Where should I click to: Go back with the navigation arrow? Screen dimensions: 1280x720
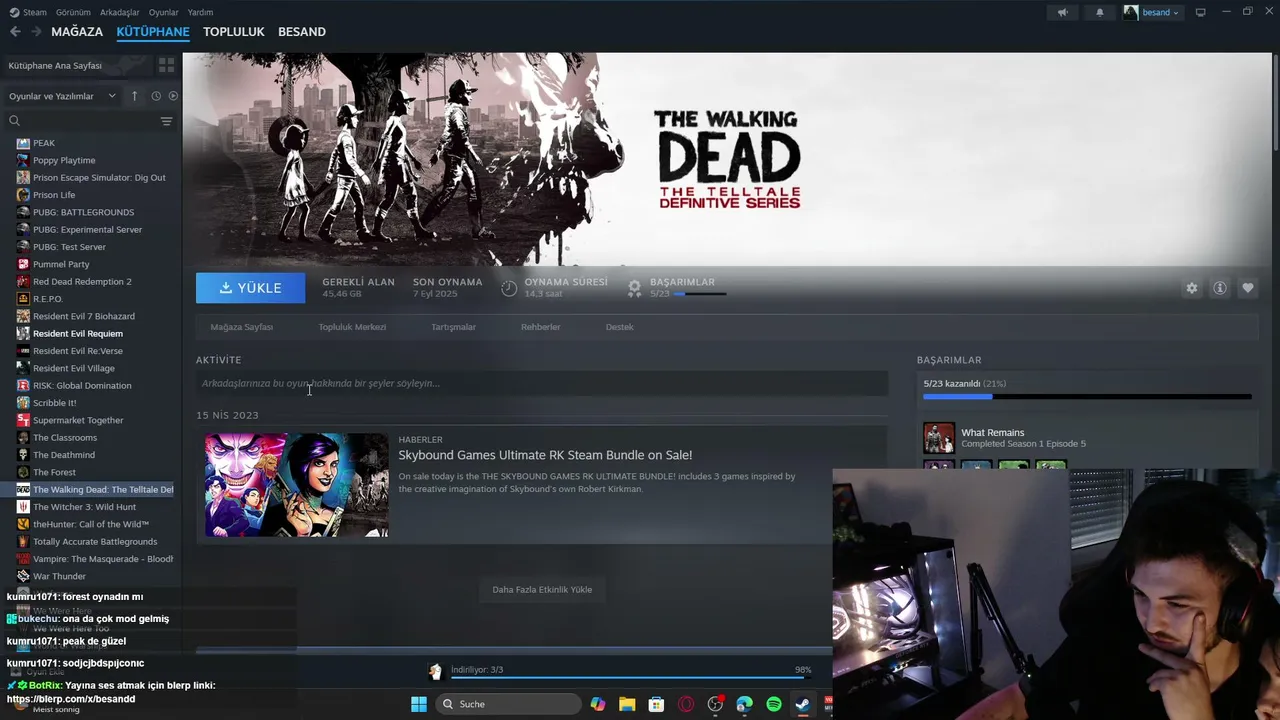tap(15, 32)
